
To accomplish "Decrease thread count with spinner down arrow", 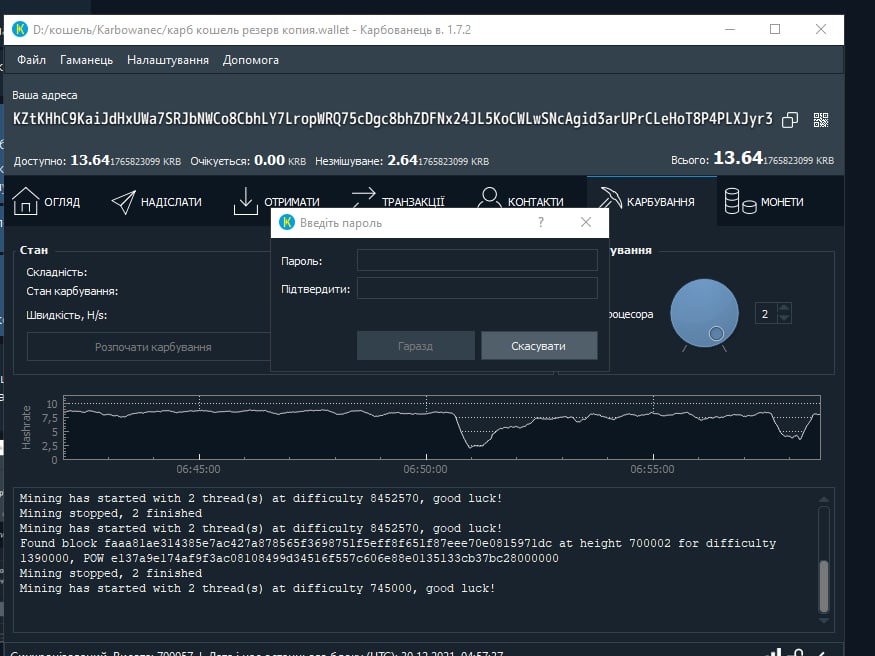I will (783, 319).
